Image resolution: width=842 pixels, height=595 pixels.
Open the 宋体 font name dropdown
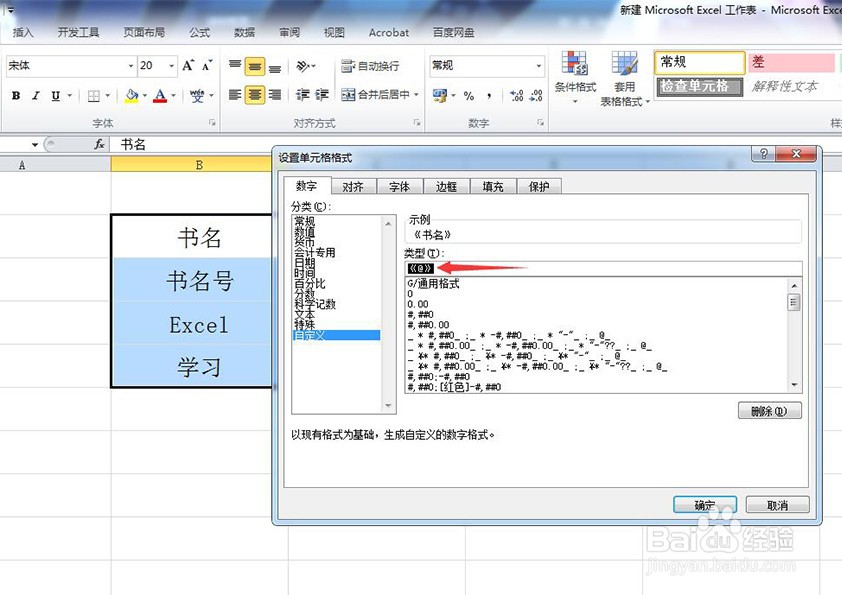point(130,66)
